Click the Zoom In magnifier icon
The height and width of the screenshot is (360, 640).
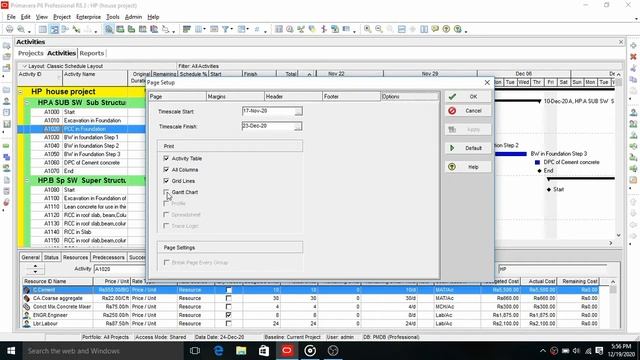coord(368,29)
